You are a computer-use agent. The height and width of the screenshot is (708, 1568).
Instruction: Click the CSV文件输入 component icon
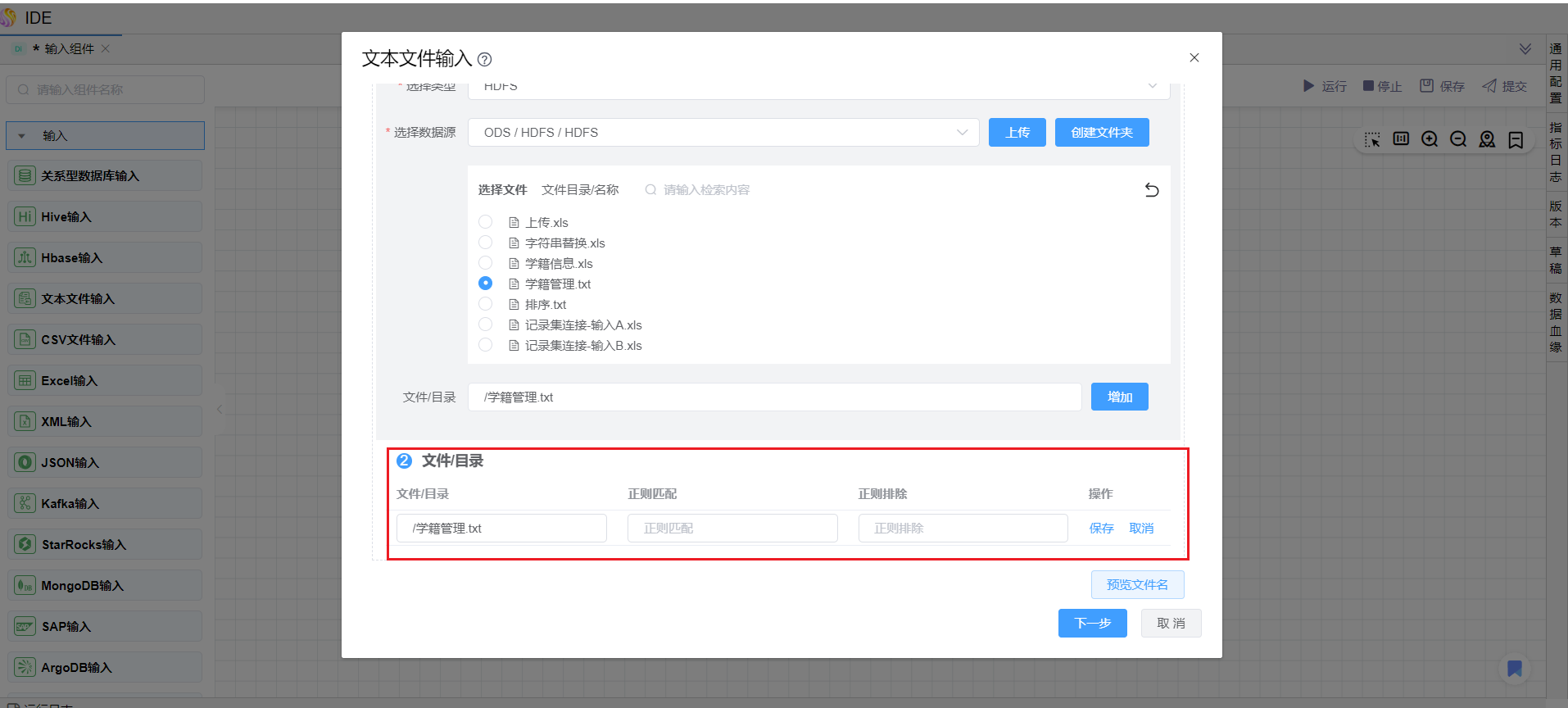(25, 339)
